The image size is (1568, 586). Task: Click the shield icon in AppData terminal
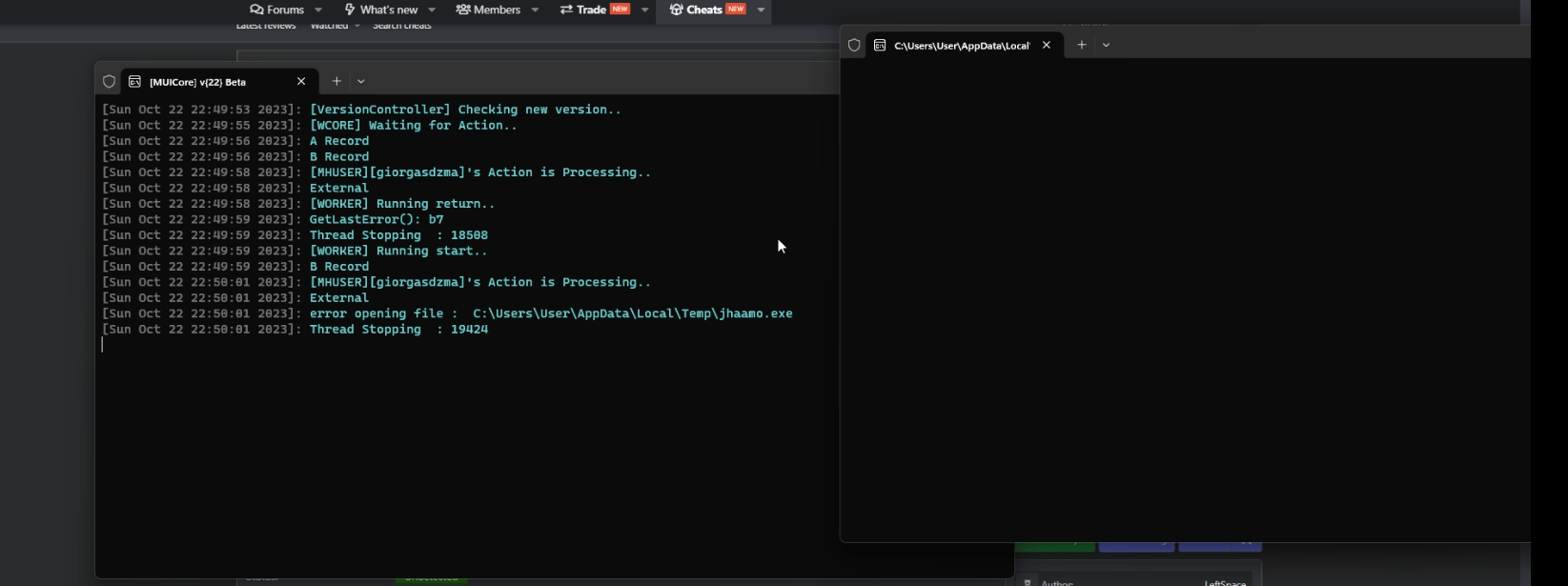[x=854, y=45]
